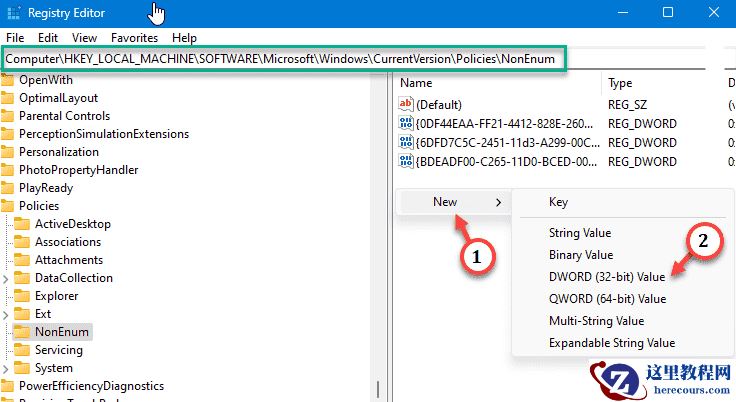736x402 pixels.
Task: Open the Favorites menu
Action: (x=134, y=38)
